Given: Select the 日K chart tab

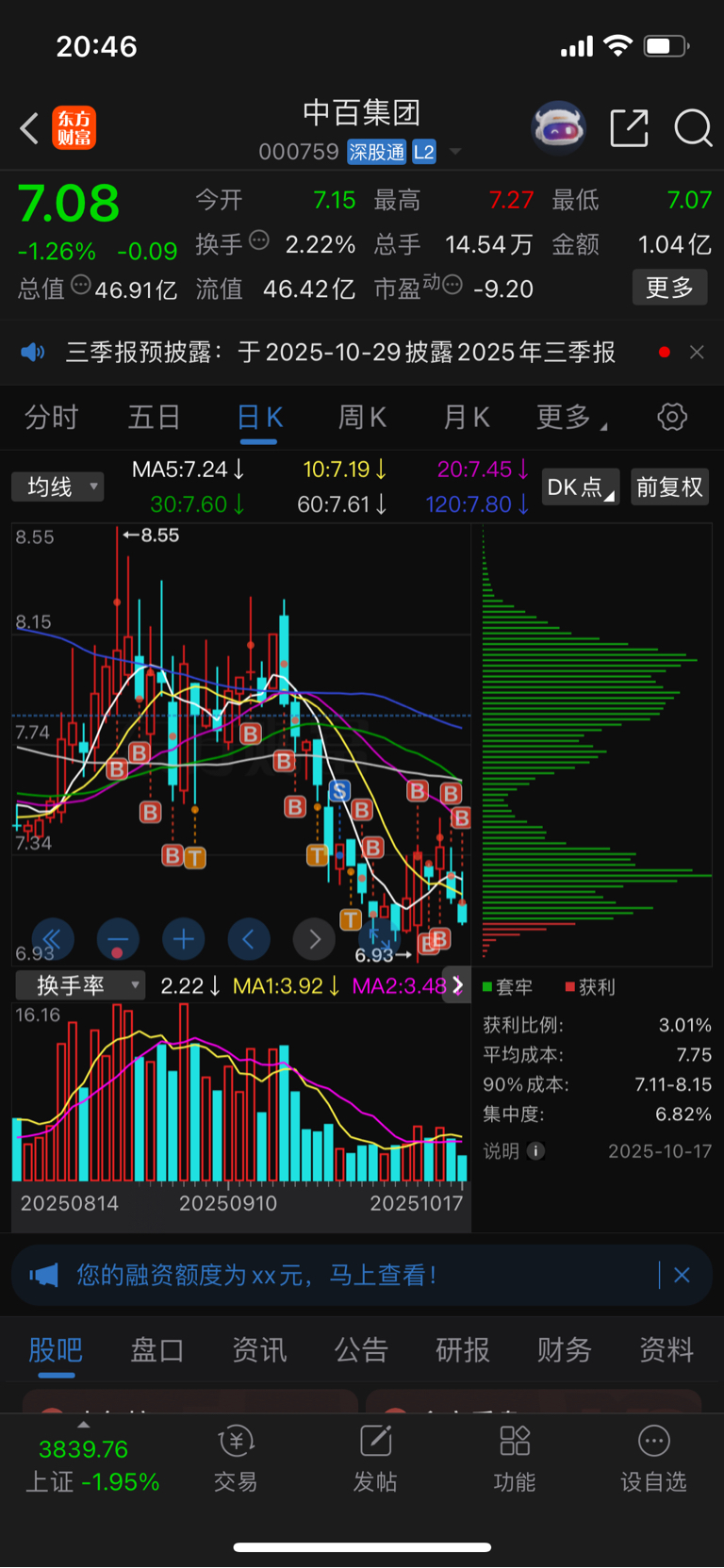Looking at the screenshot, I should tap(259, 417).
